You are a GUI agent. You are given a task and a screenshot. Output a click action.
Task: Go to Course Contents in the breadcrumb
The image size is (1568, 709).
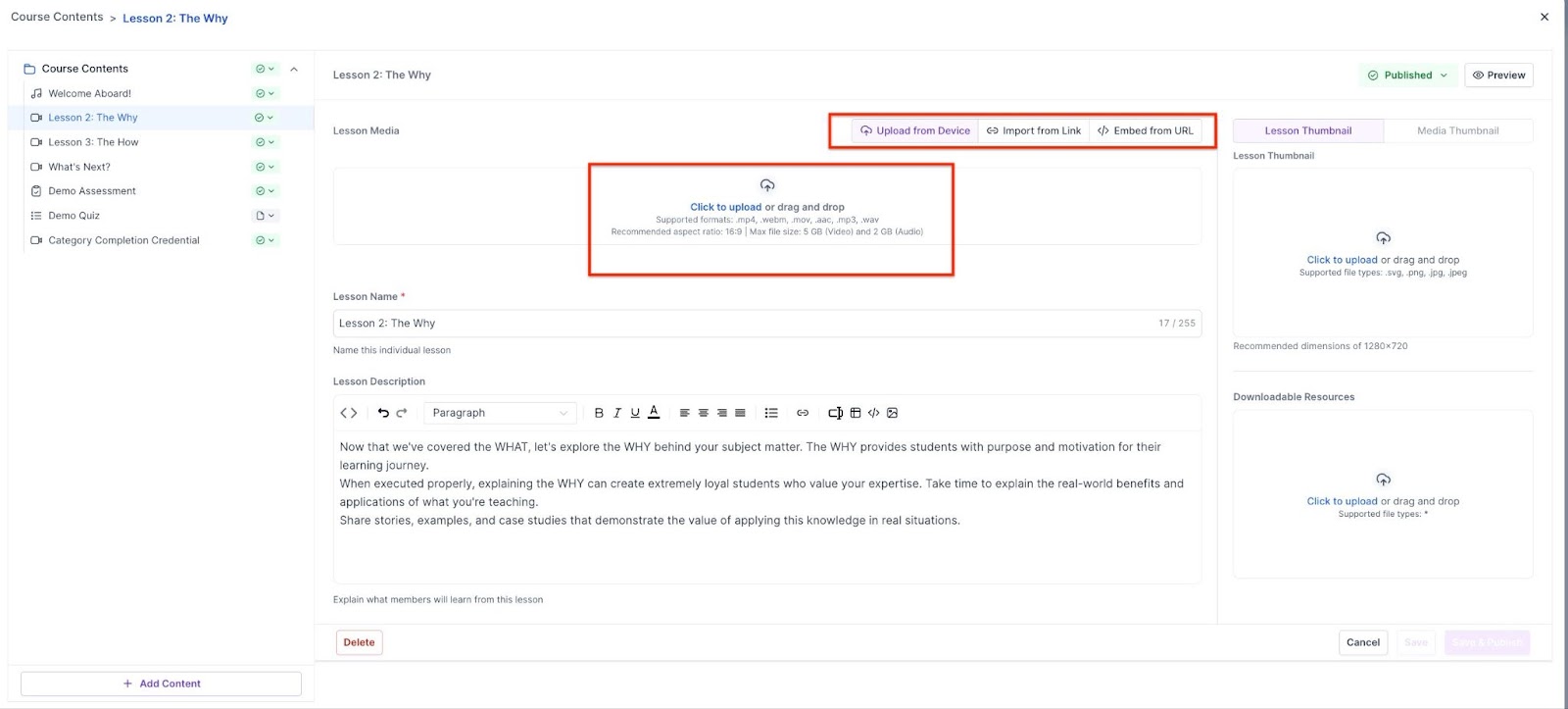57,18
